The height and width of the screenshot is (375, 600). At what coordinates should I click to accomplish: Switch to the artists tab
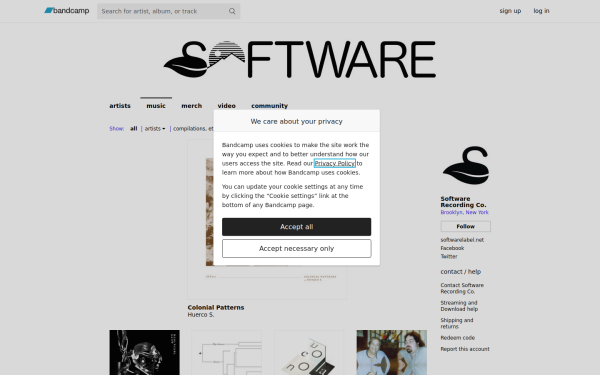[x=120, y=106]
